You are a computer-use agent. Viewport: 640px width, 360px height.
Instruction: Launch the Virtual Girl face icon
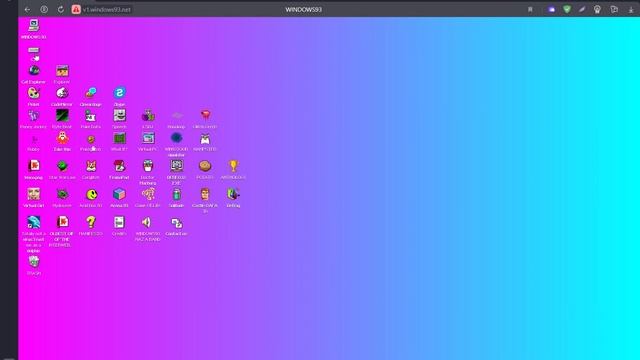(34, 194)
